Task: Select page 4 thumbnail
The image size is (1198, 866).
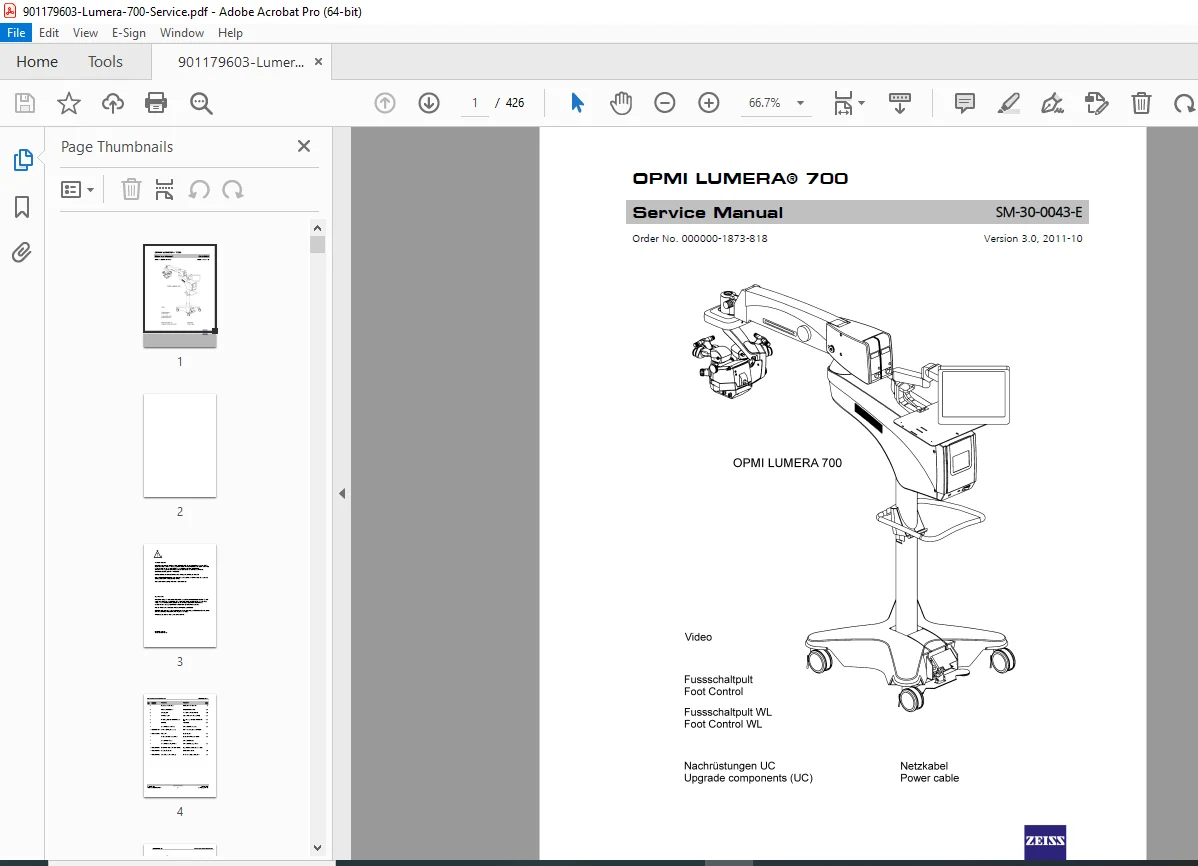Action: point(180,746)
